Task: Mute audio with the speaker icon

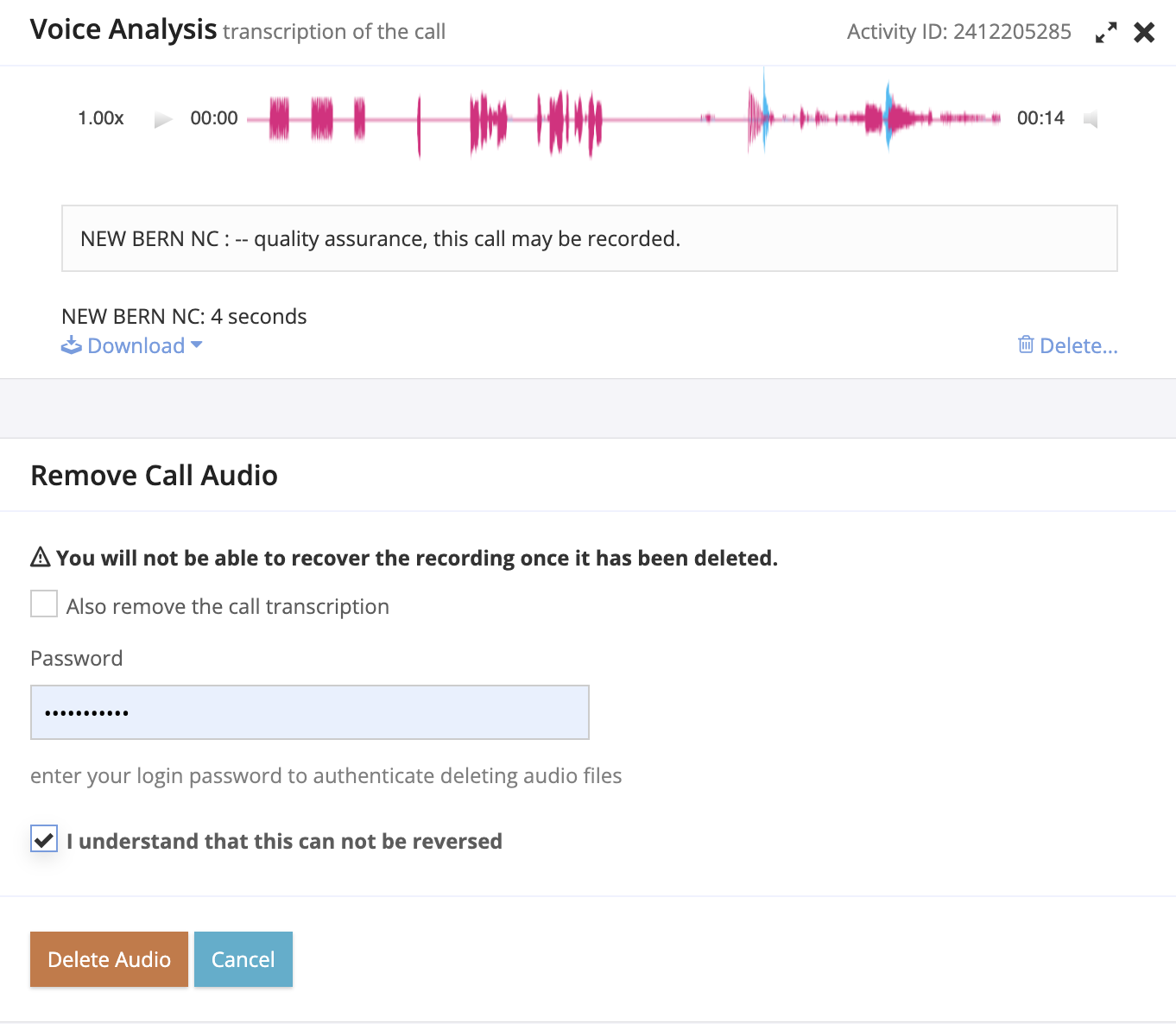Action: (1091, 119)
